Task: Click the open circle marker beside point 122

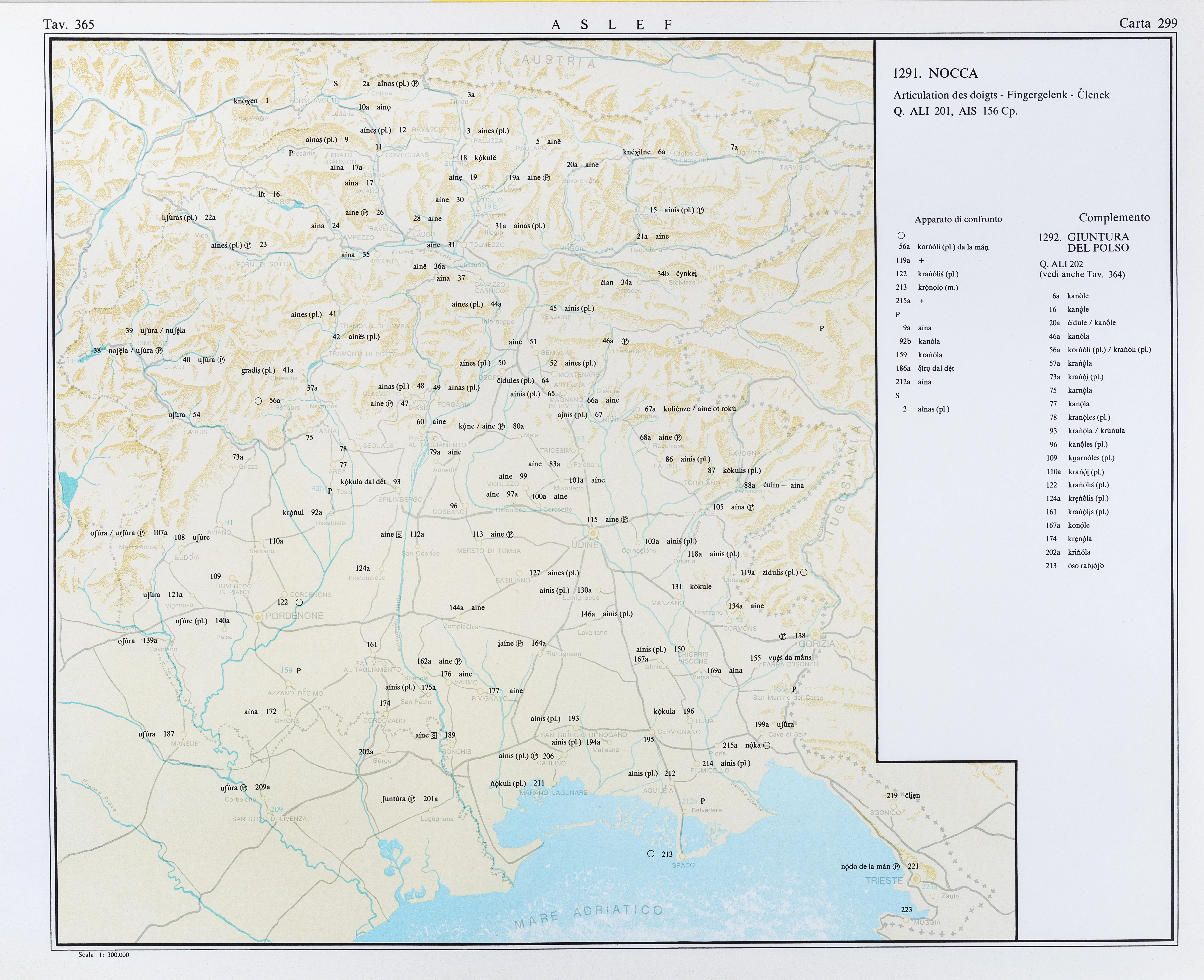Action: [x=299, y=602]
